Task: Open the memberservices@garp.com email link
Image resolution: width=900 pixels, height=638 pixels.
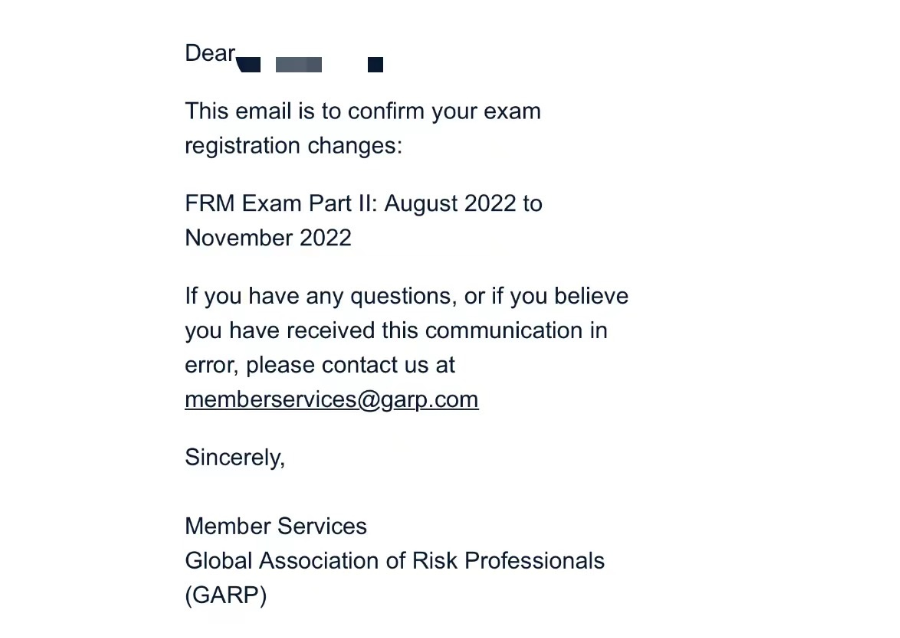Action: coord(331,400)
